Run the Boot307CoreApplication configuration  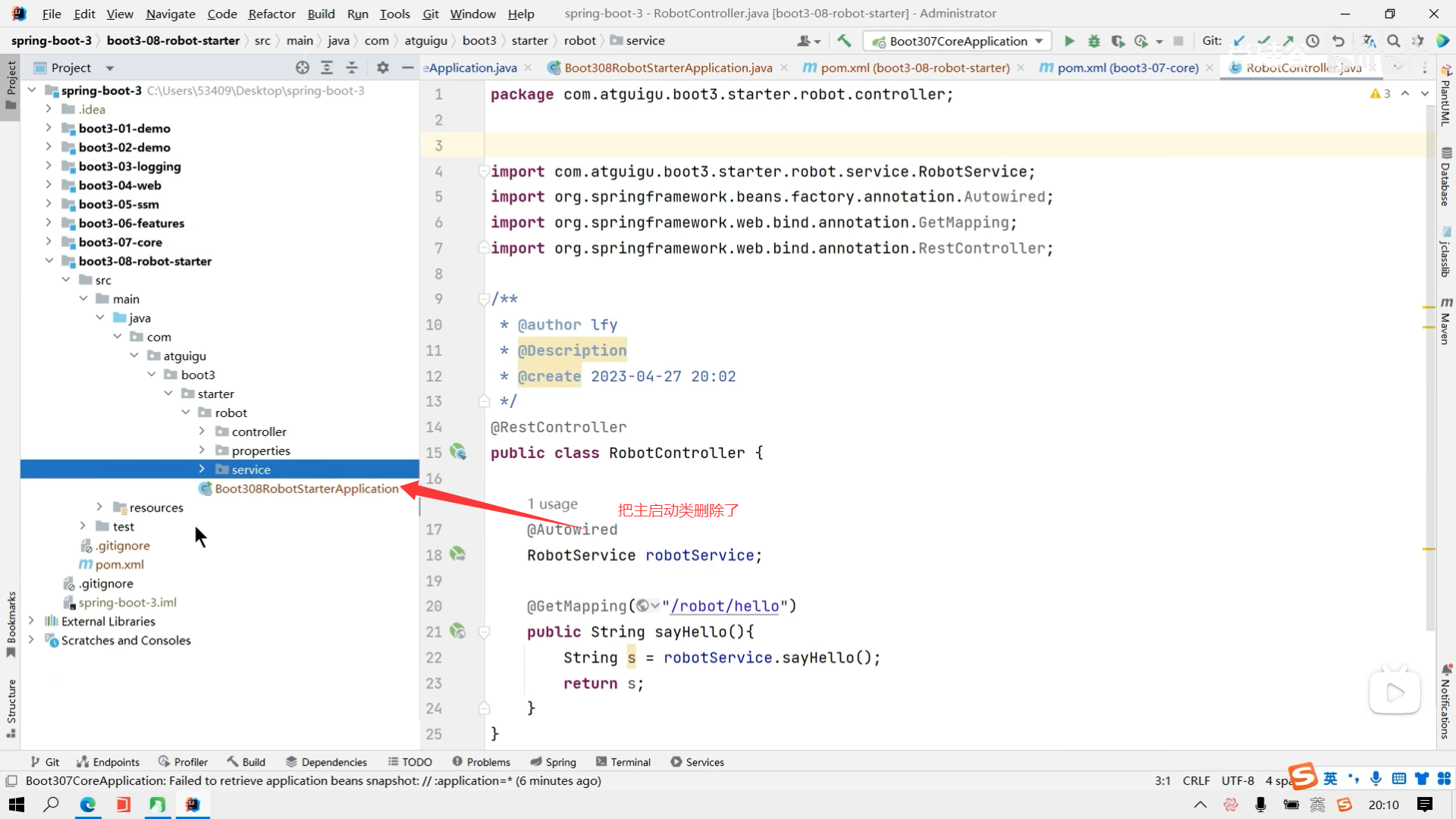1069,41
